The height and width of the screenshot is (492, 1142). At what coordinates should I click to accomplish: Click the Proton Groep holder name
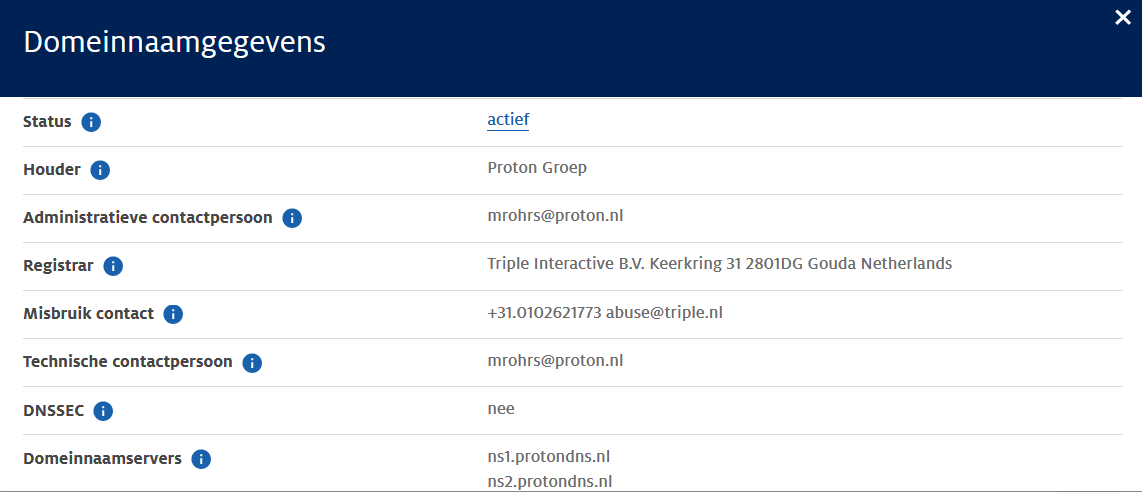point(537,168)
